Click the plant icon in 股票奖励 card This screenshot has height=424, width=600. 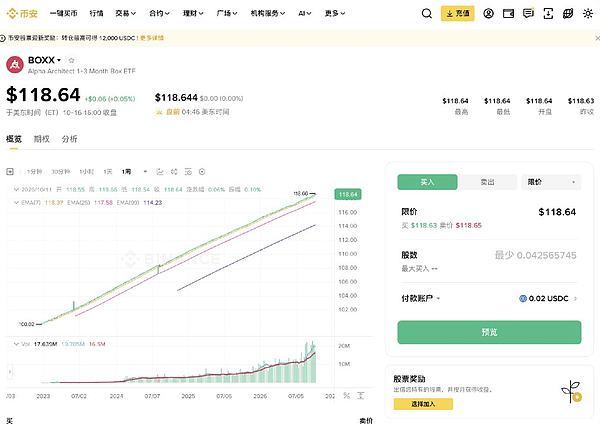(572, 392)
